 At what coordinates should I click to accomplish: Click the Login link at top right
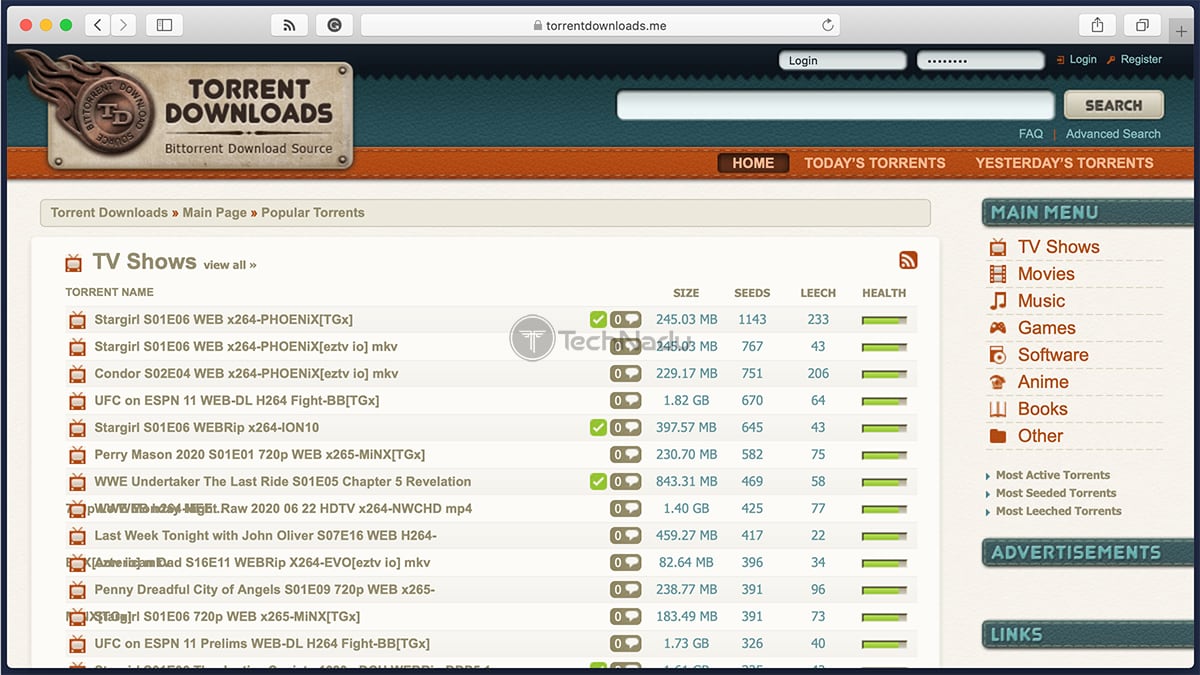tap(1083, 60)
